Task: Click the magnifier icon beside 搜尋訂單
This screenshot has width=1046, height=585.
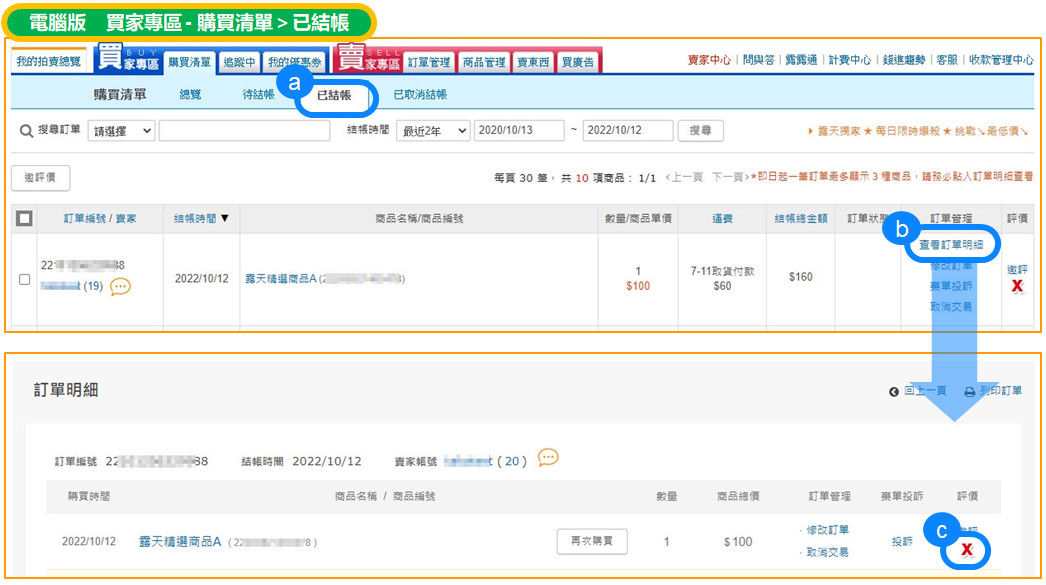Action: click(27, 131)
